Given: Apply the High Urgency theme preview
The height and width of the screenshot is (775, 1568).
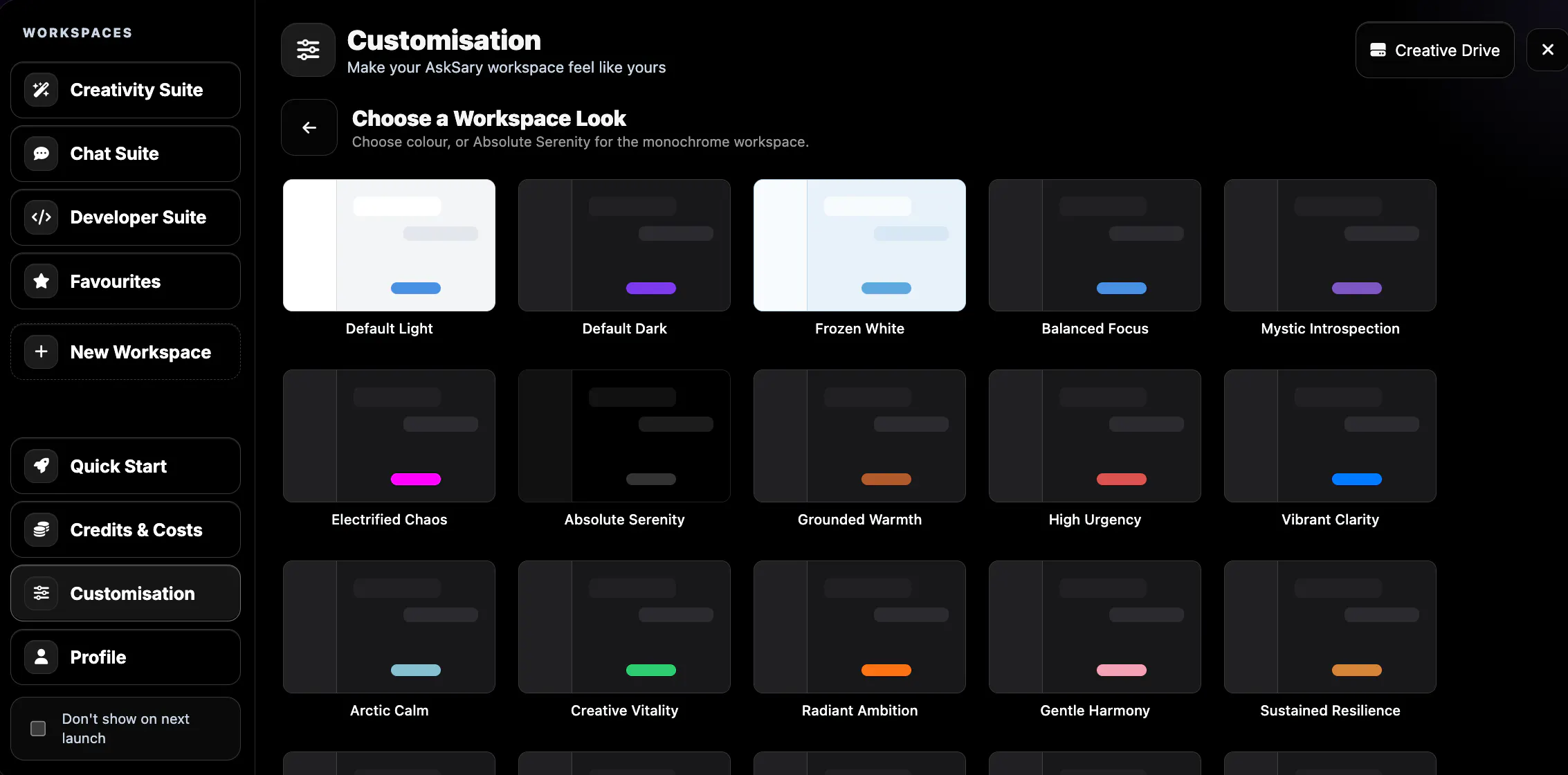Looking at the screenshot, I should coord(1095,436).
